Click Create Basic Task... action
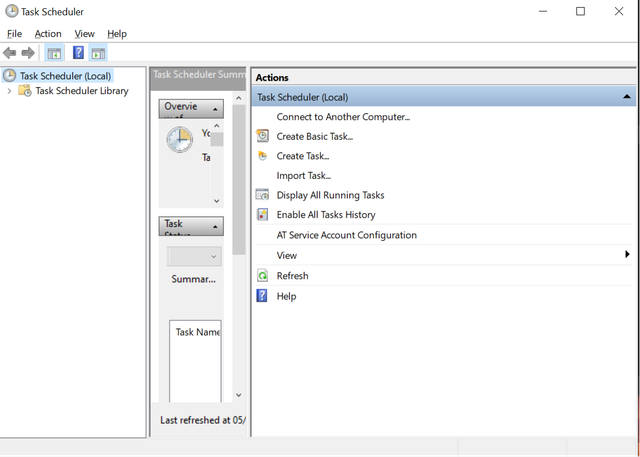Screen dimensions: 640x457 click(x=315, y=136)
